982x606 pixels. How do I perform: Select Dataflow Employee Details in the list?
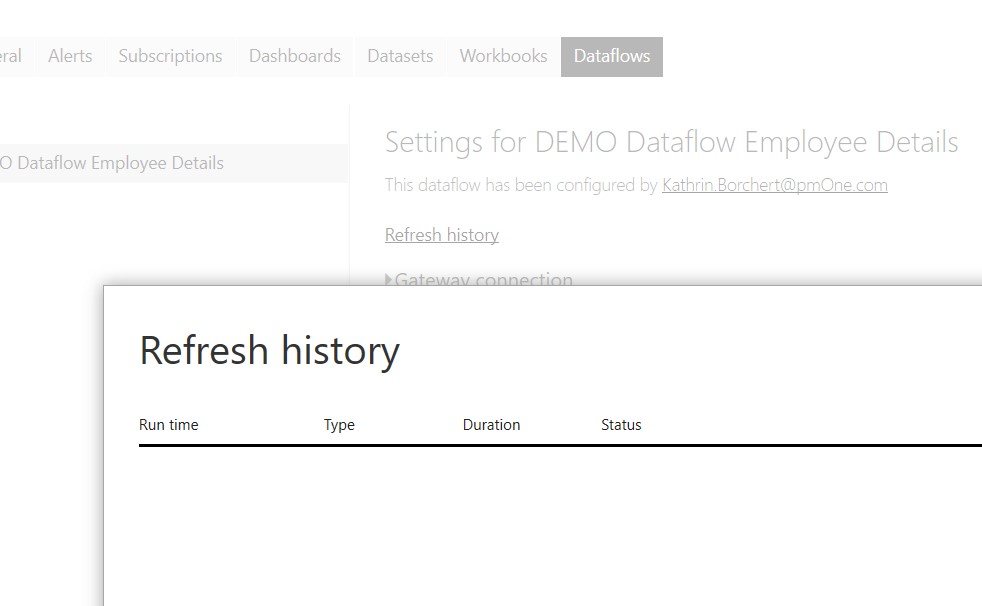point(173,163)
